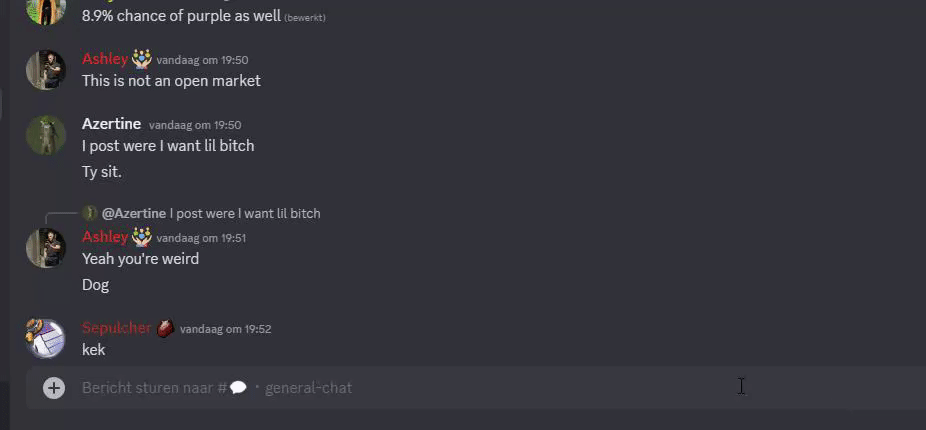Screen dimensions: 926x430
Task: Jump to the quoted "I post were I want" reply text
Action: click(x=245, y=213)
